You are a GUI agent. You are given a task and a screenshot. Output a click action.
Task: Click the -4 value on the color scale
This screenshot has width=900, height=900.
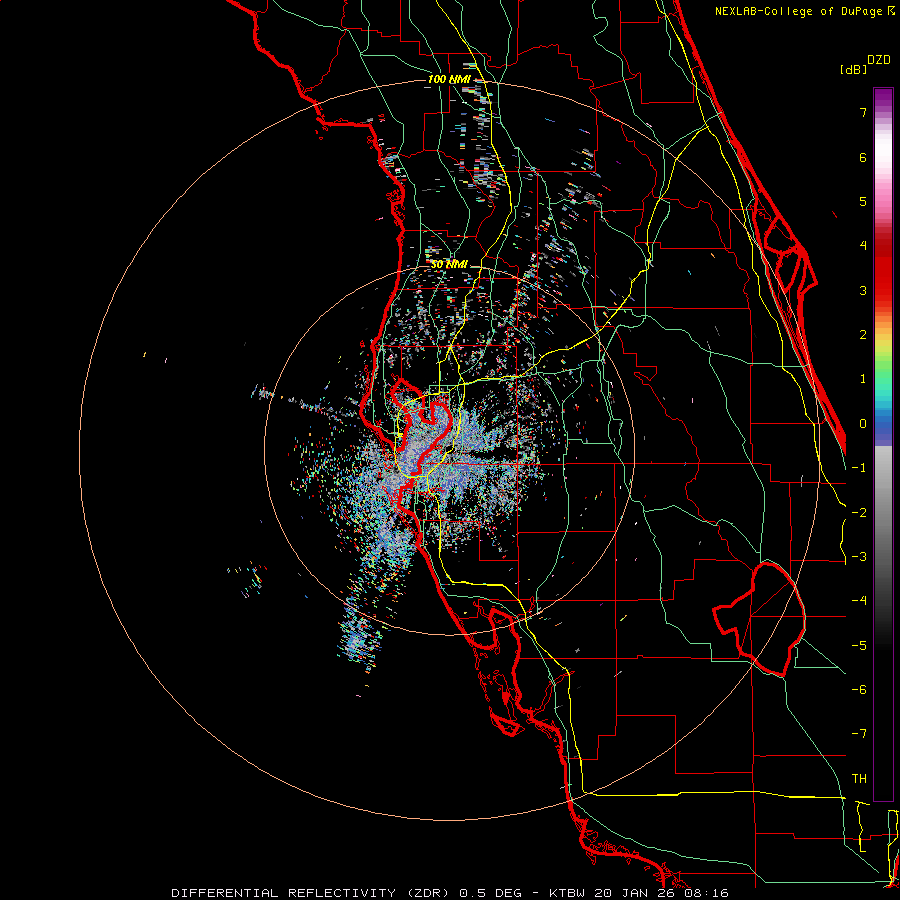pos(859,601)
